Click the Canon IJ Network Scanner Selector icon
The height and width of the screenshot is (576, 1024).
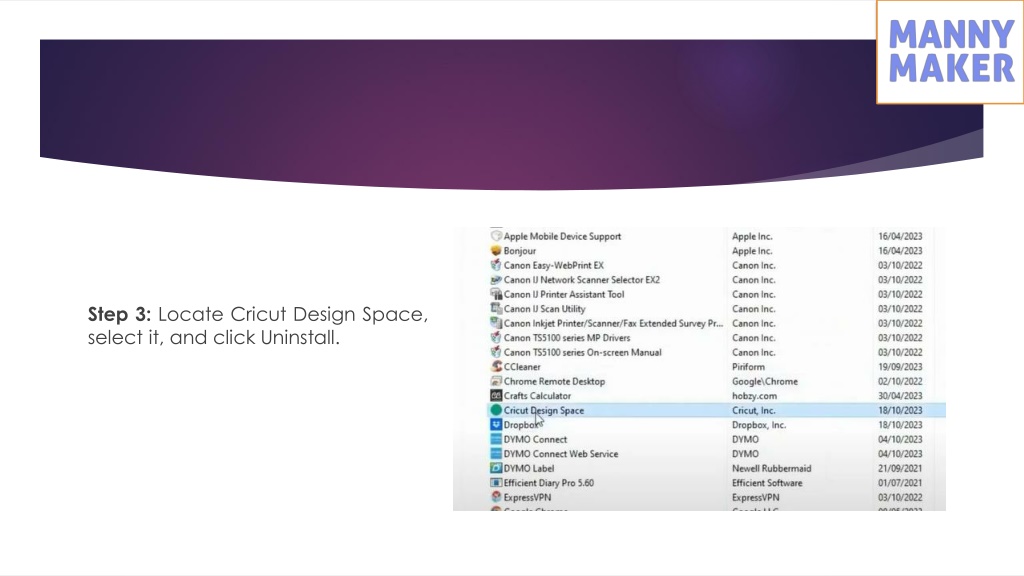(496, 280)
